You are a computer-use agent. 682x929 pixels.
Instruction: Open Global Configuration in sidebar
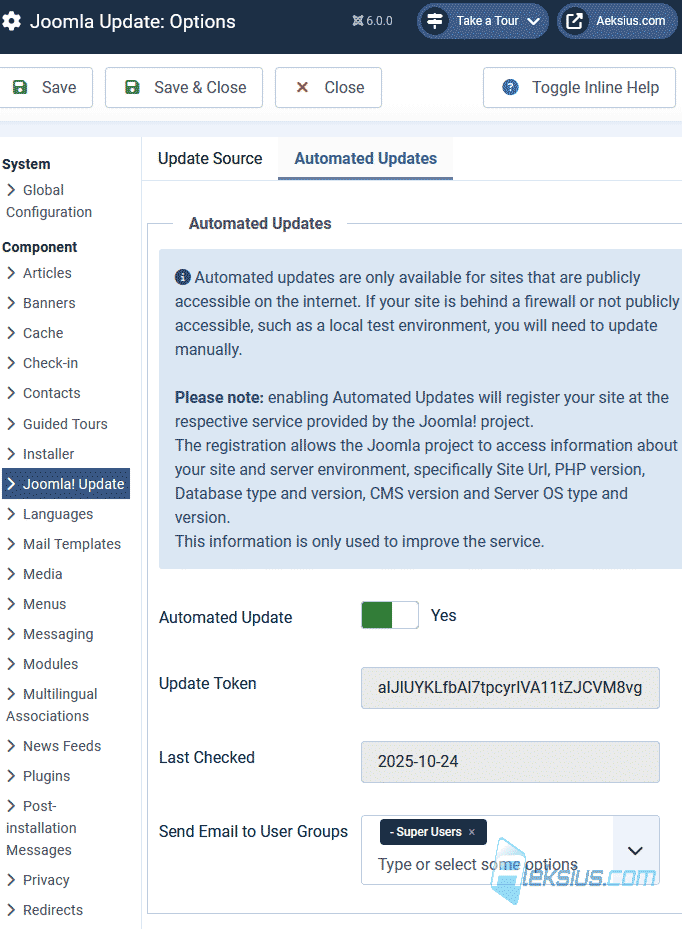tap(49, 201)
